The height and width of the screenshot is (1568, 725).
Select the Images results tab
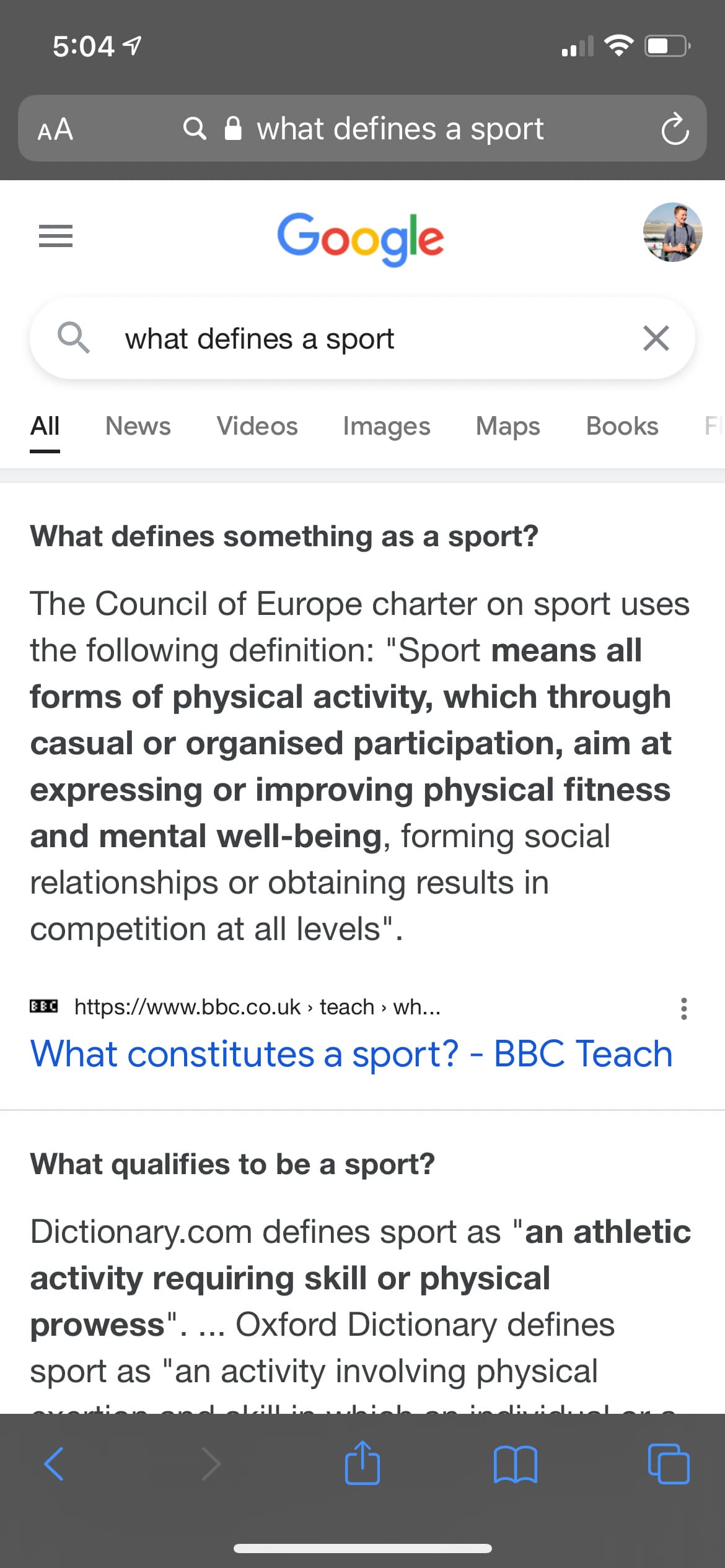387,426
